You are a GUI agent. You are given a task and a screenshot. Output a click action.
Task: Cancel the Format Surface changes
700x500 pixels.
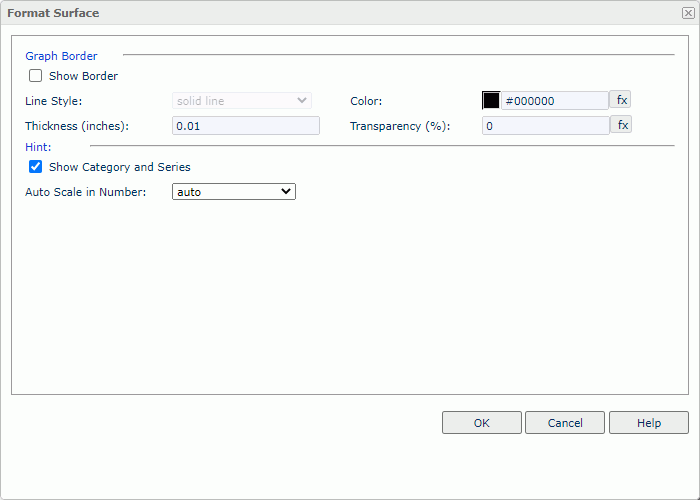pos(565,423)
